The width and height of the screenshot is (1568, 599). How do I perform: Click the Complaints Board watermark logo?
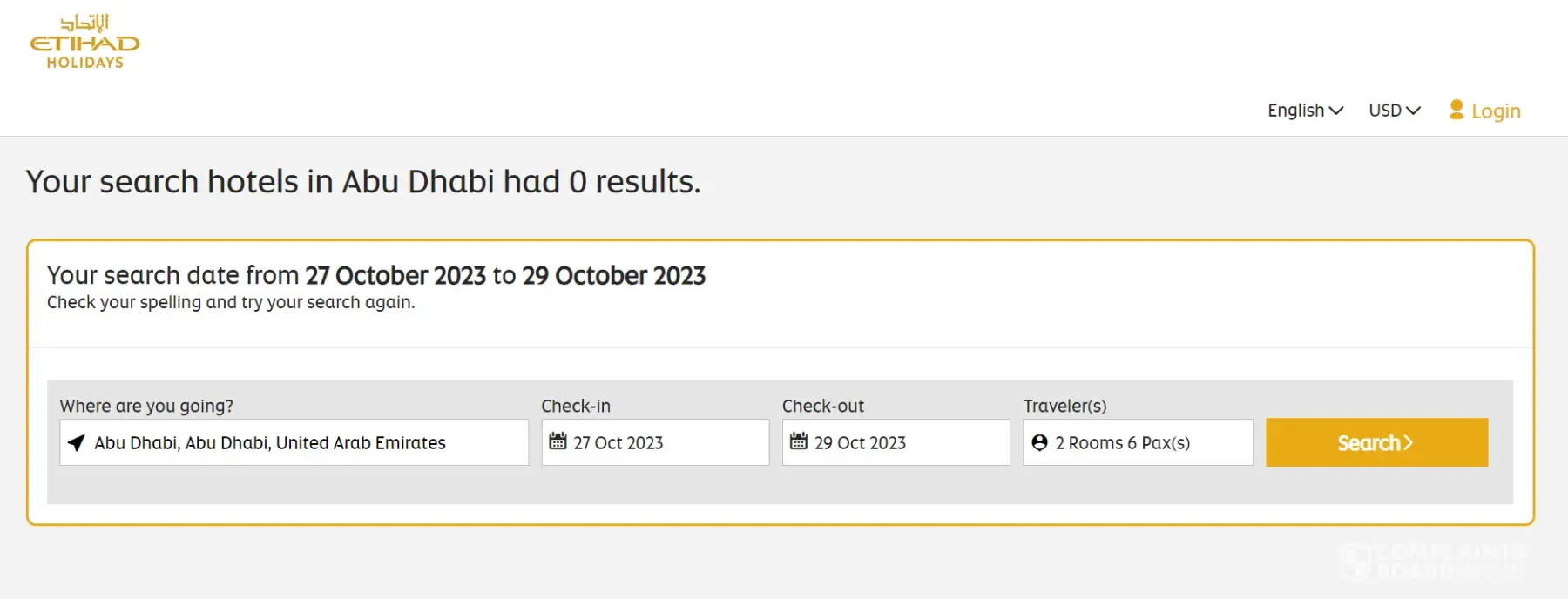(x=1433, y=562)
